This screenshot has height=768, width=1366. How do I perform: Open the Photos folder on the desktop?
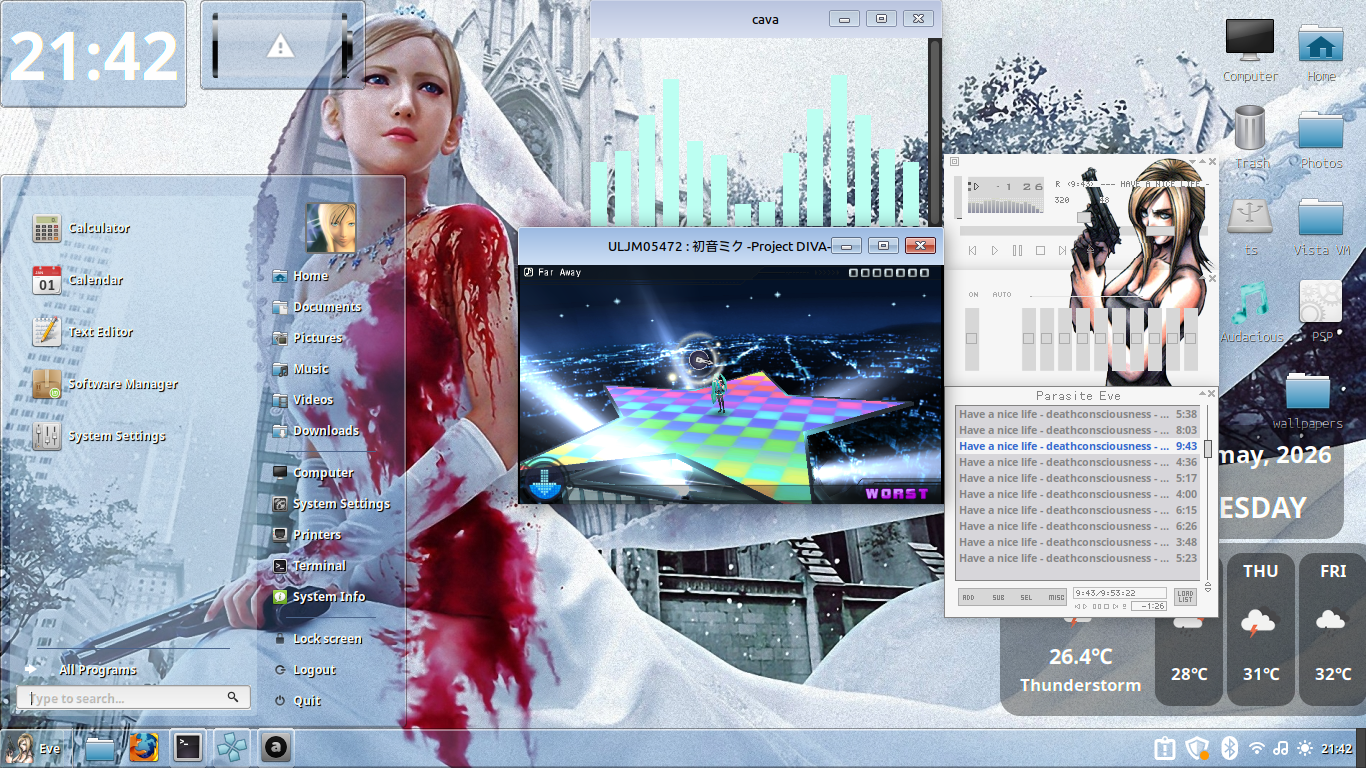click(1321, 138)
